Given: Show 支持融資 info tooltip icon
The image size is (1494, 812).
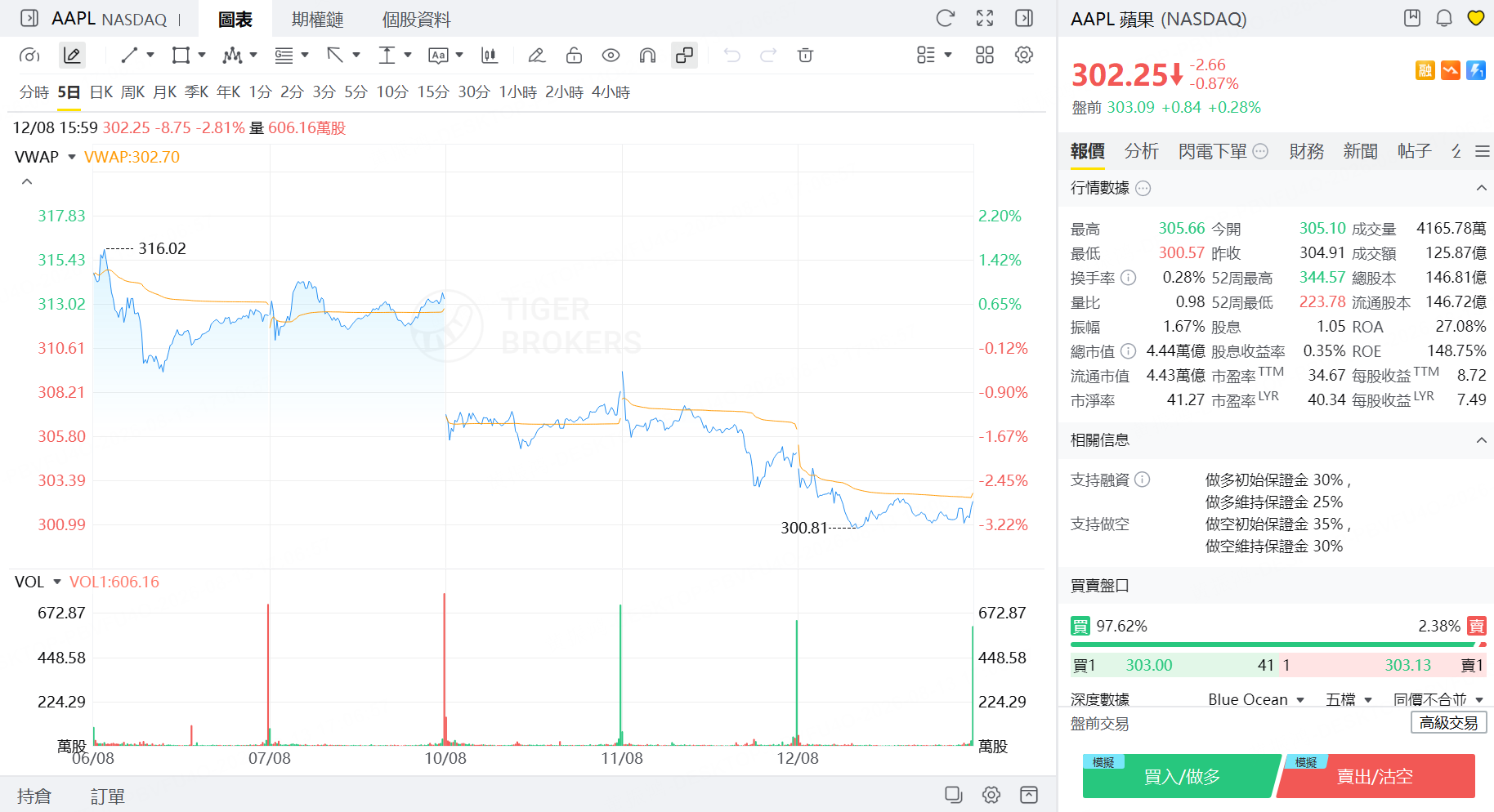Looking at the screenshot, I should pyautogui.click(x=1143, y=480).
